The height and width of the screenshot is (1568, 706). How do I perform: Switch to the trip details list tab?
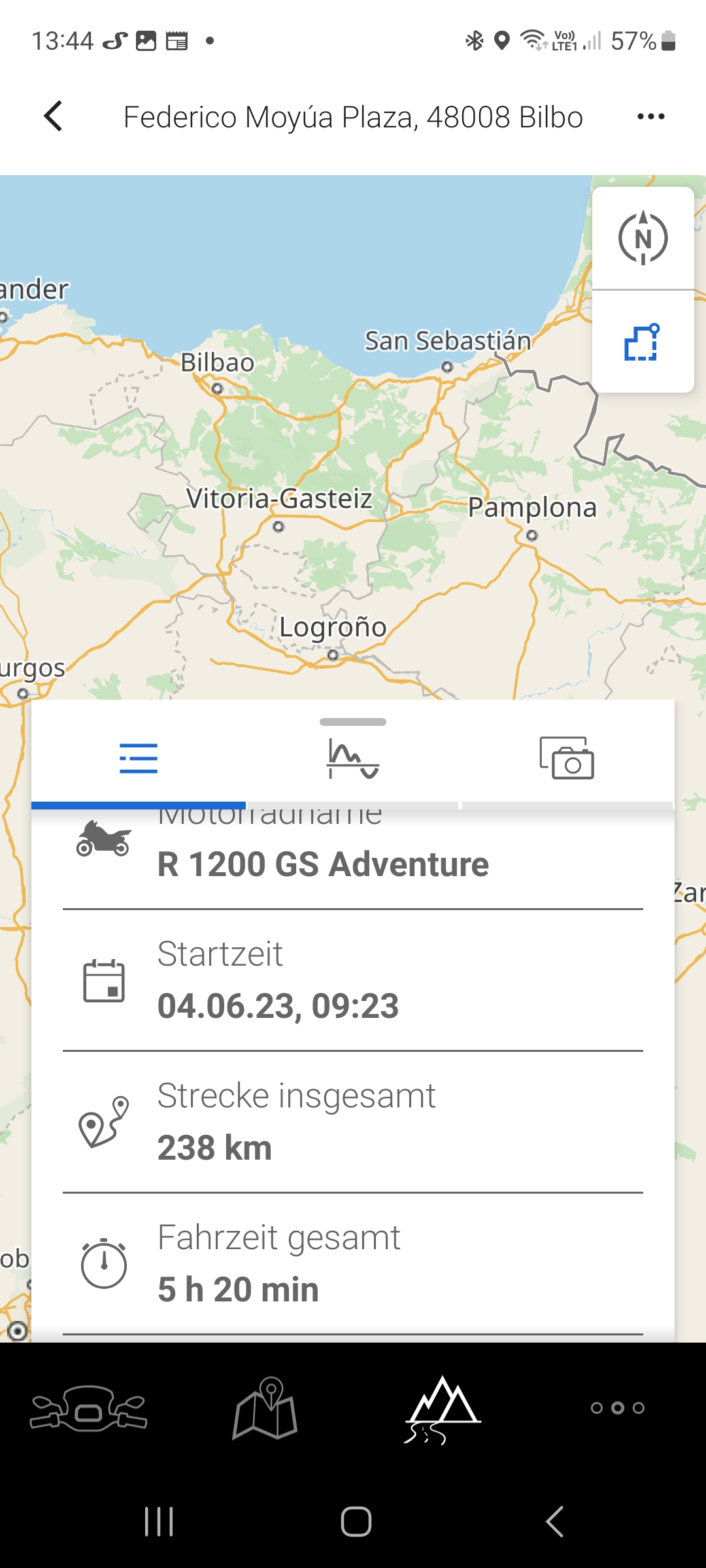139,759
